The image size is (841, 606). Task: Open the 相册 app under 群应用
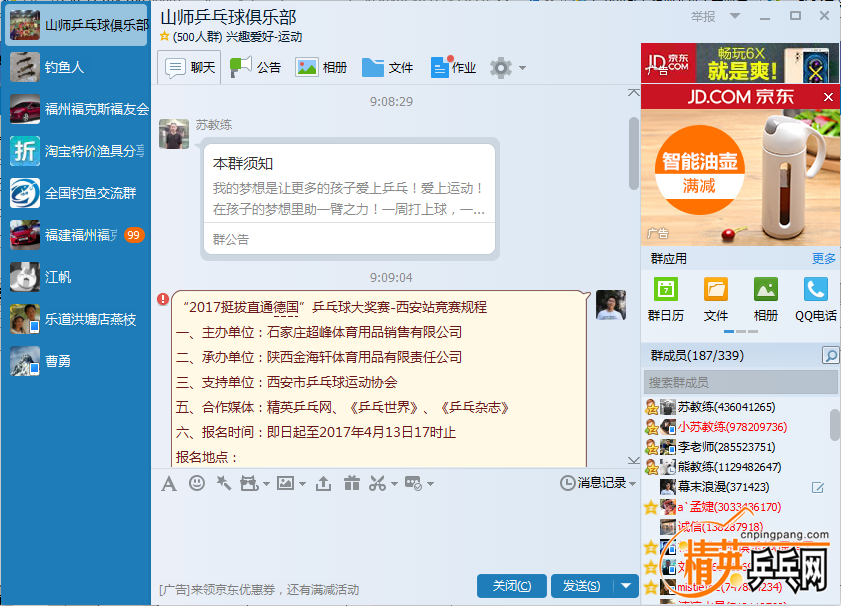[765, 299]
